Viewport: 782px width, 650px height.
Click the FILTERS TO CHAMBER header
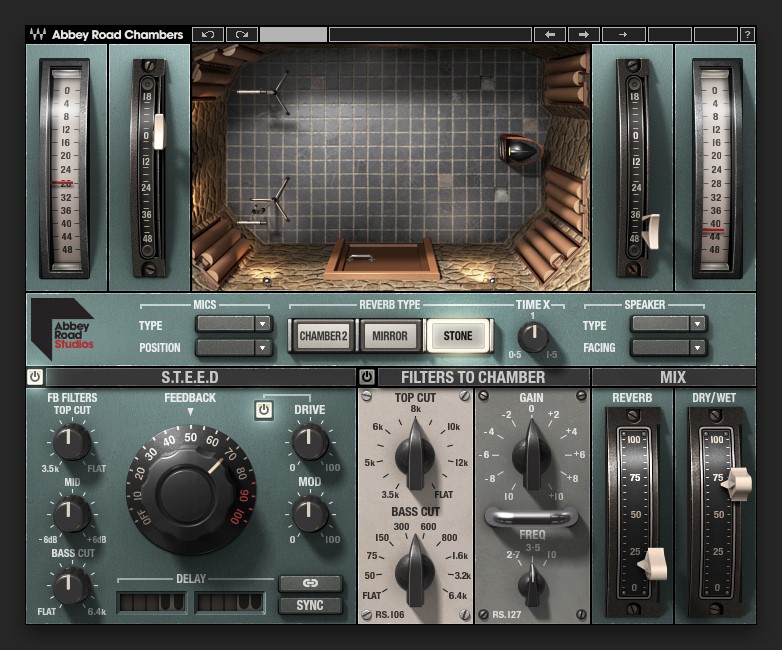pos(473,377)
